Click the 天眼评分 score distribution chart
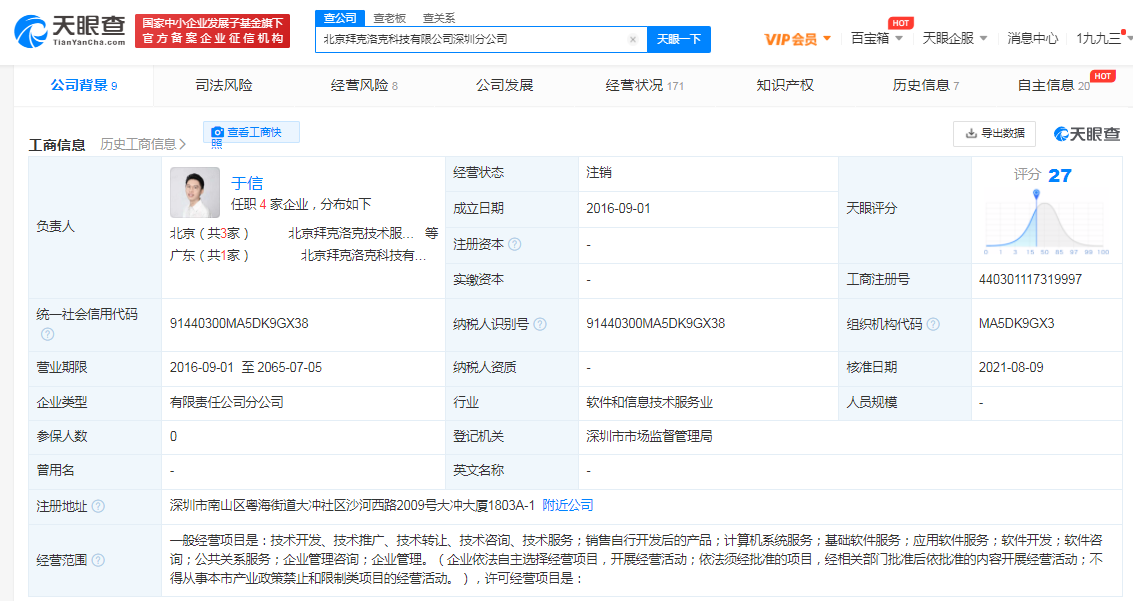This screenshot has width=1133, height=601. (1046, 220)
